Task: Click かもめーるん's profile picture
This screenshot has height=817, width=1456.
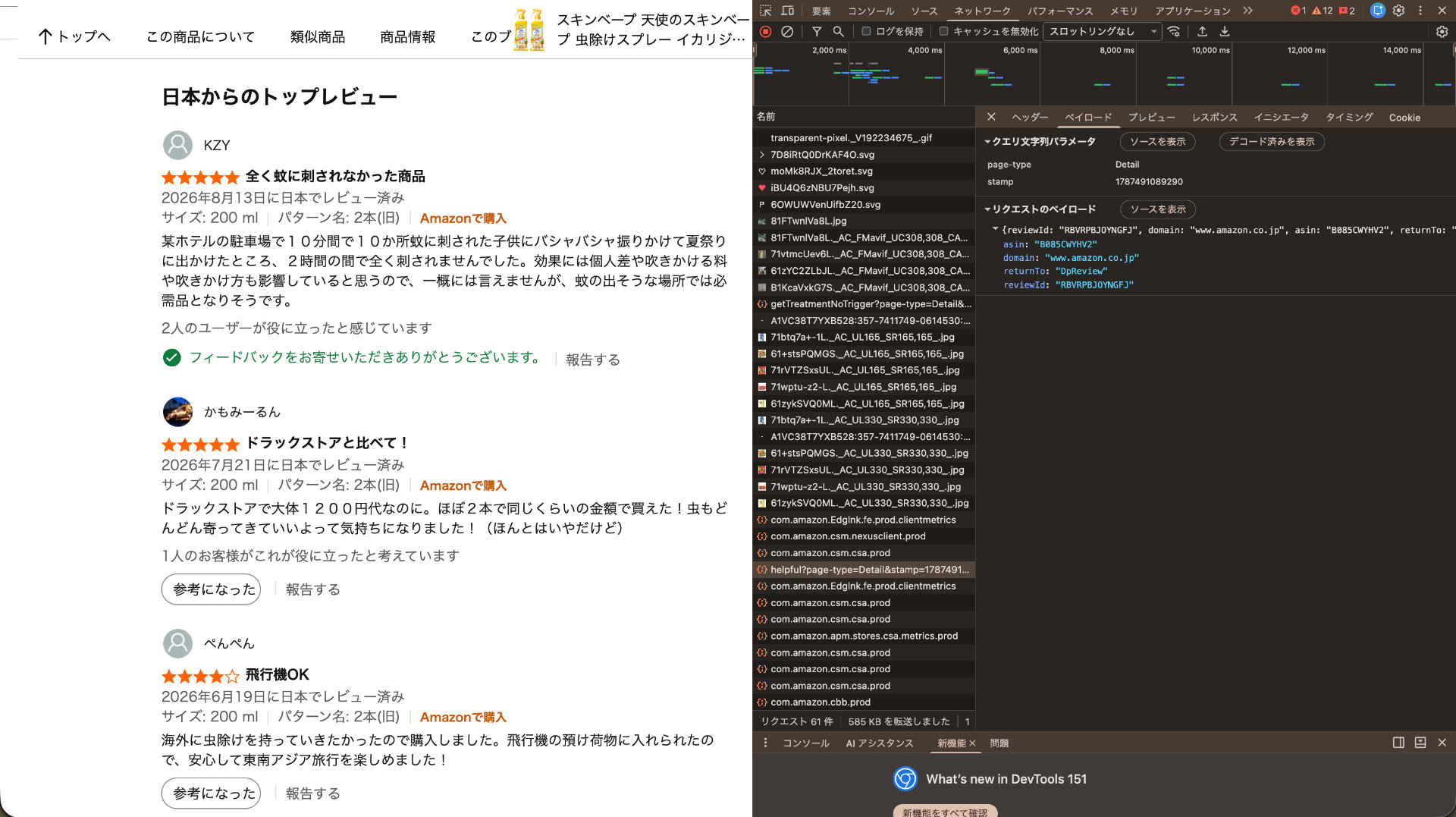Action: [177, 412]
